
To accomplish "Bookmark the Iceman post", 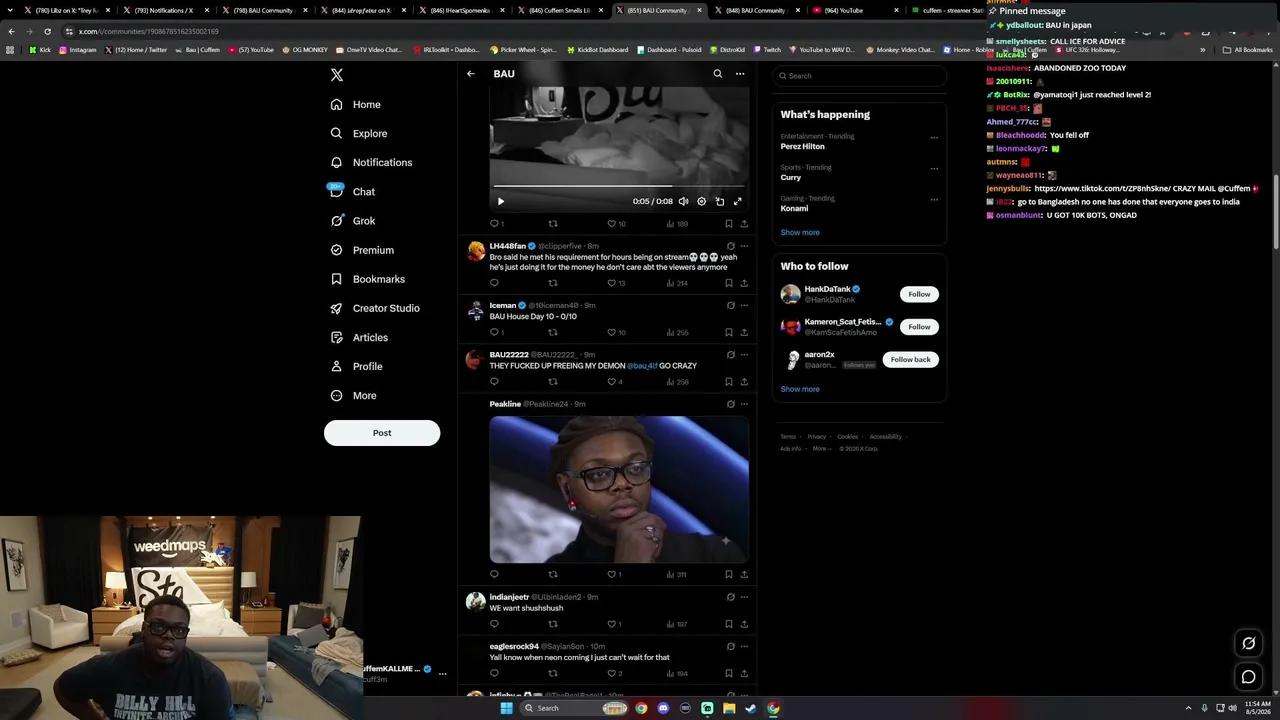I will 729,332.
